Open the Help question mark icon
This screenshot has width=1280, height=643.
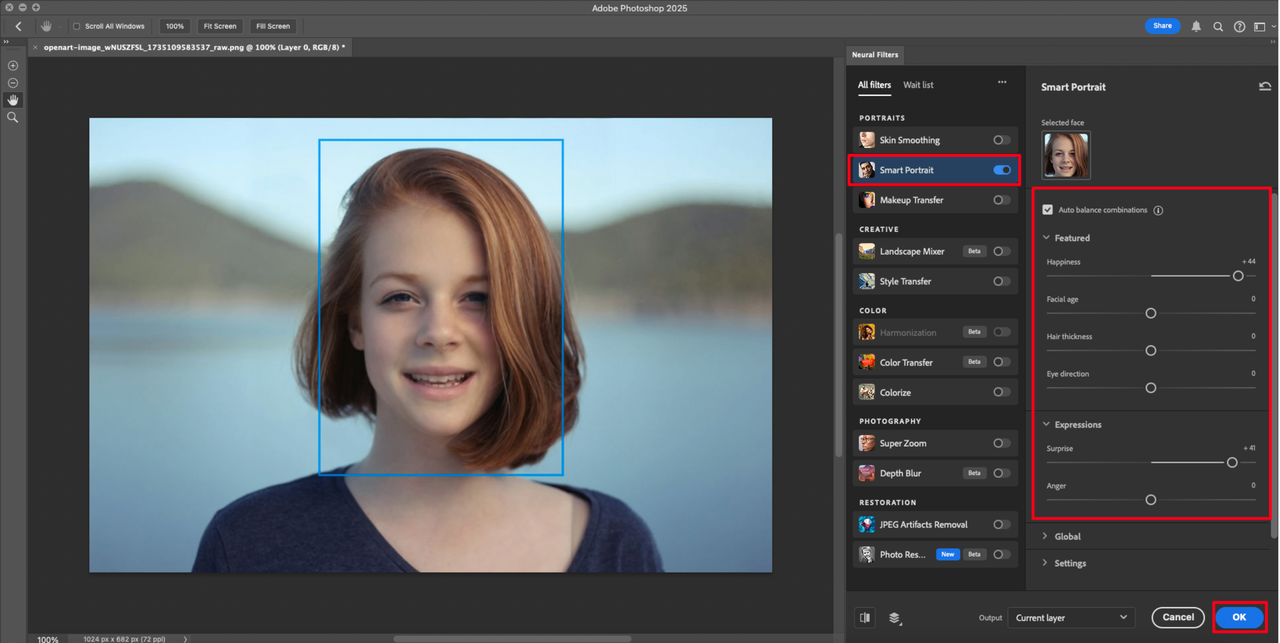[x=1239, y=27]
